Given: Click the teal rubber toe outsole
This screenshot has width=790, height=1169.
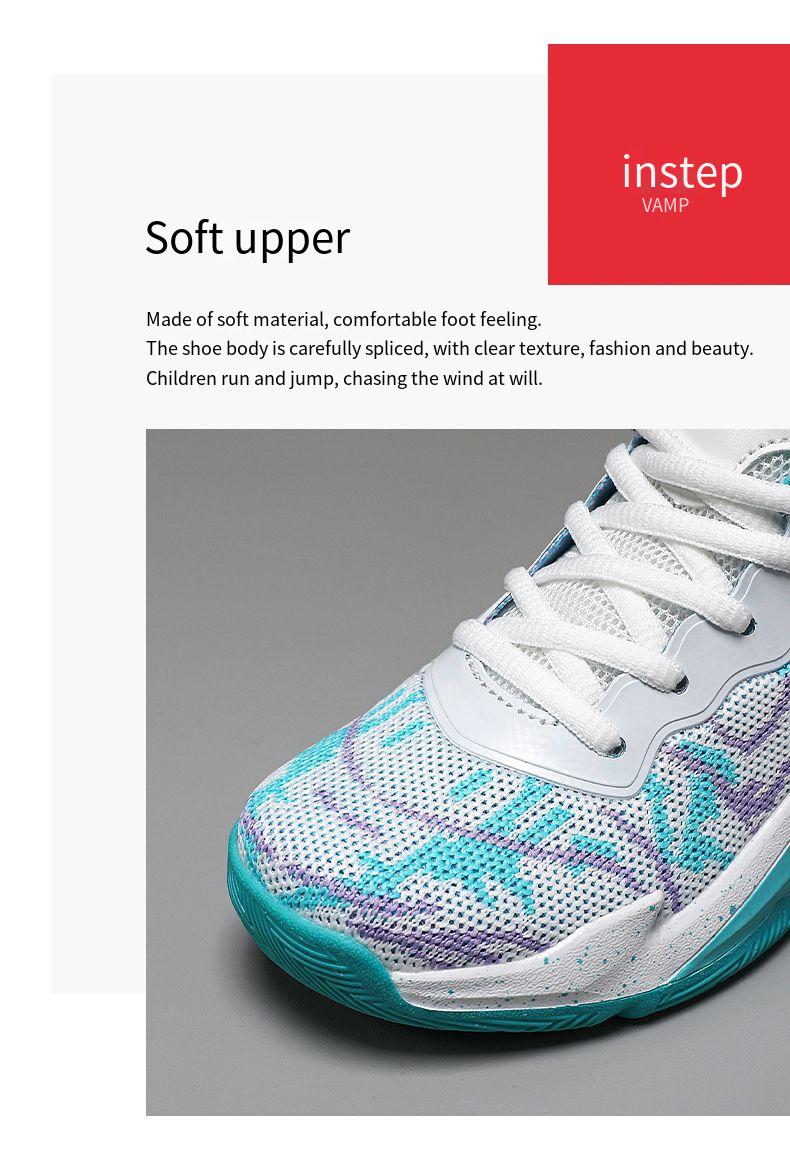Looking at the screenshot, I should [x=313, y=947].
